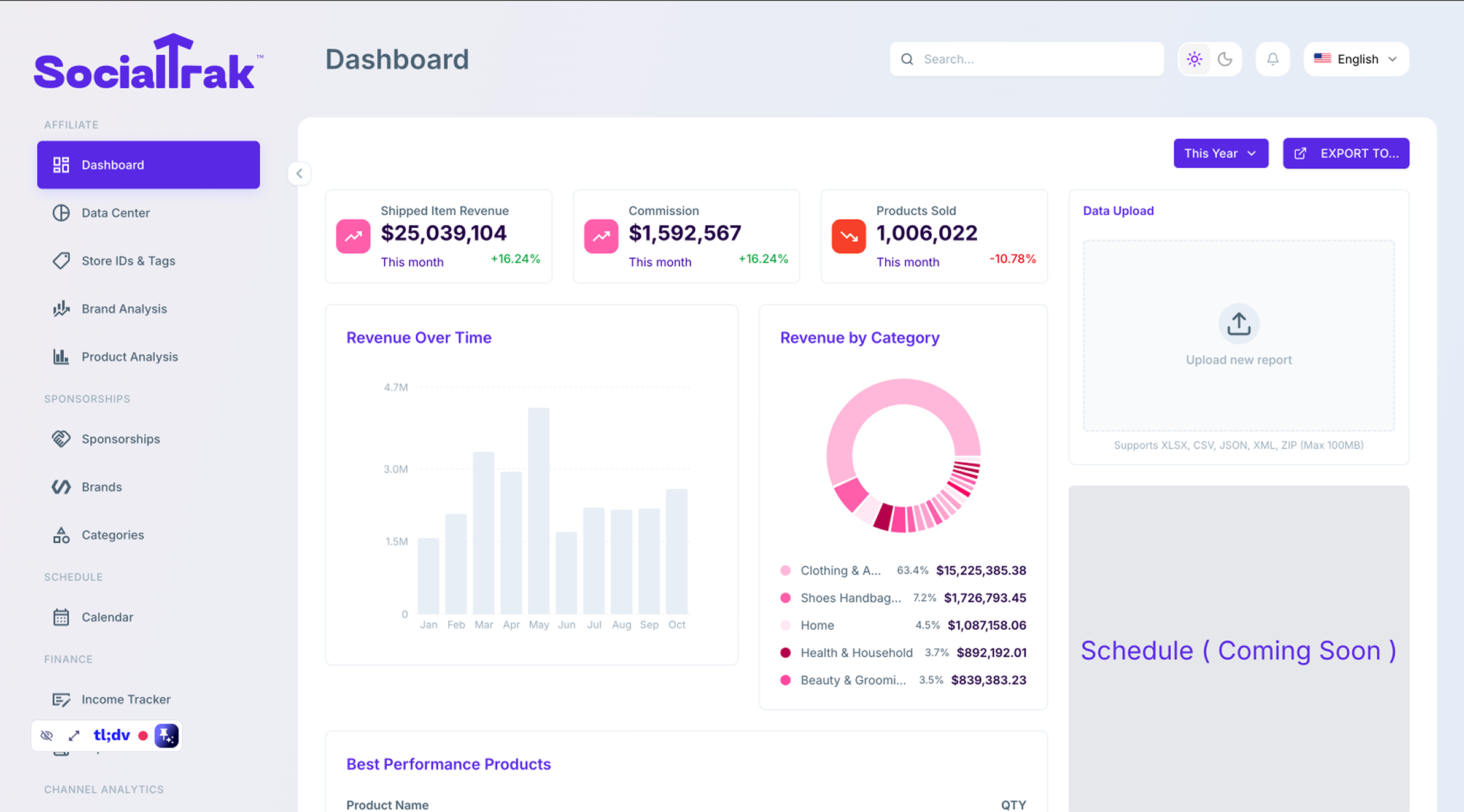The height and width of the screenshot is (812, 1464).
Task: Collapse the sidebar with chevron
Action: tap(300, 174)
